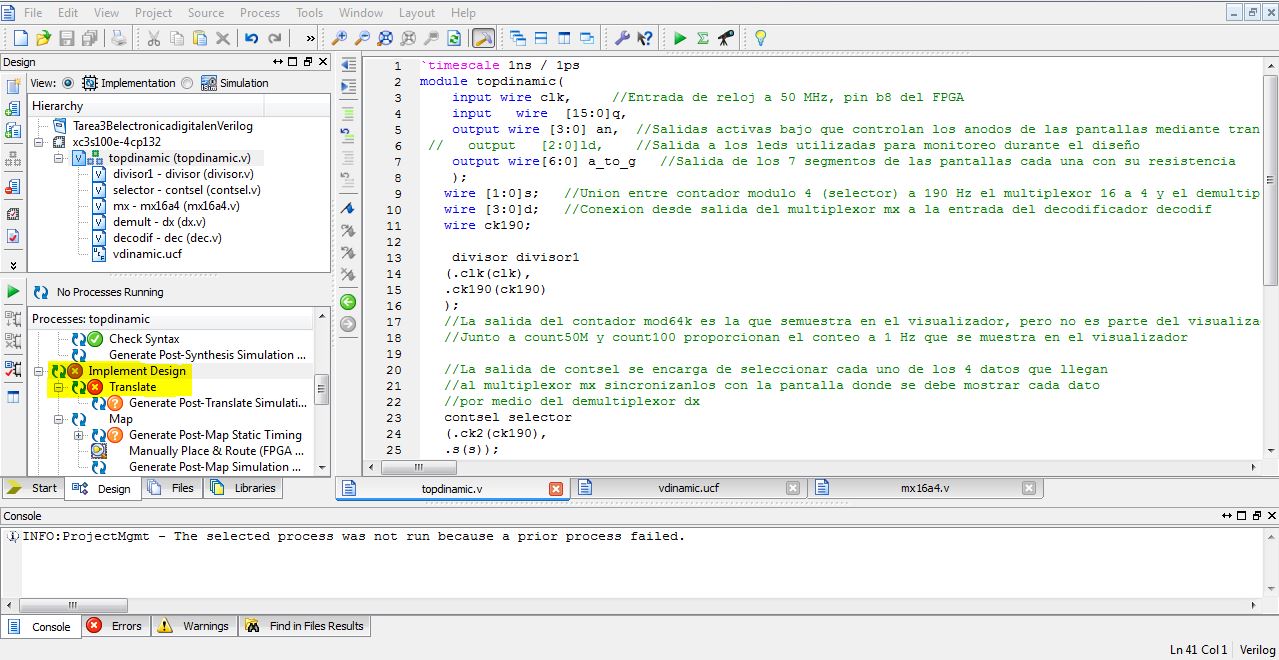Screen dimensions: 1279x660
Task: Click the telescope icon in toolbar
Action: [x=726, y=38]
